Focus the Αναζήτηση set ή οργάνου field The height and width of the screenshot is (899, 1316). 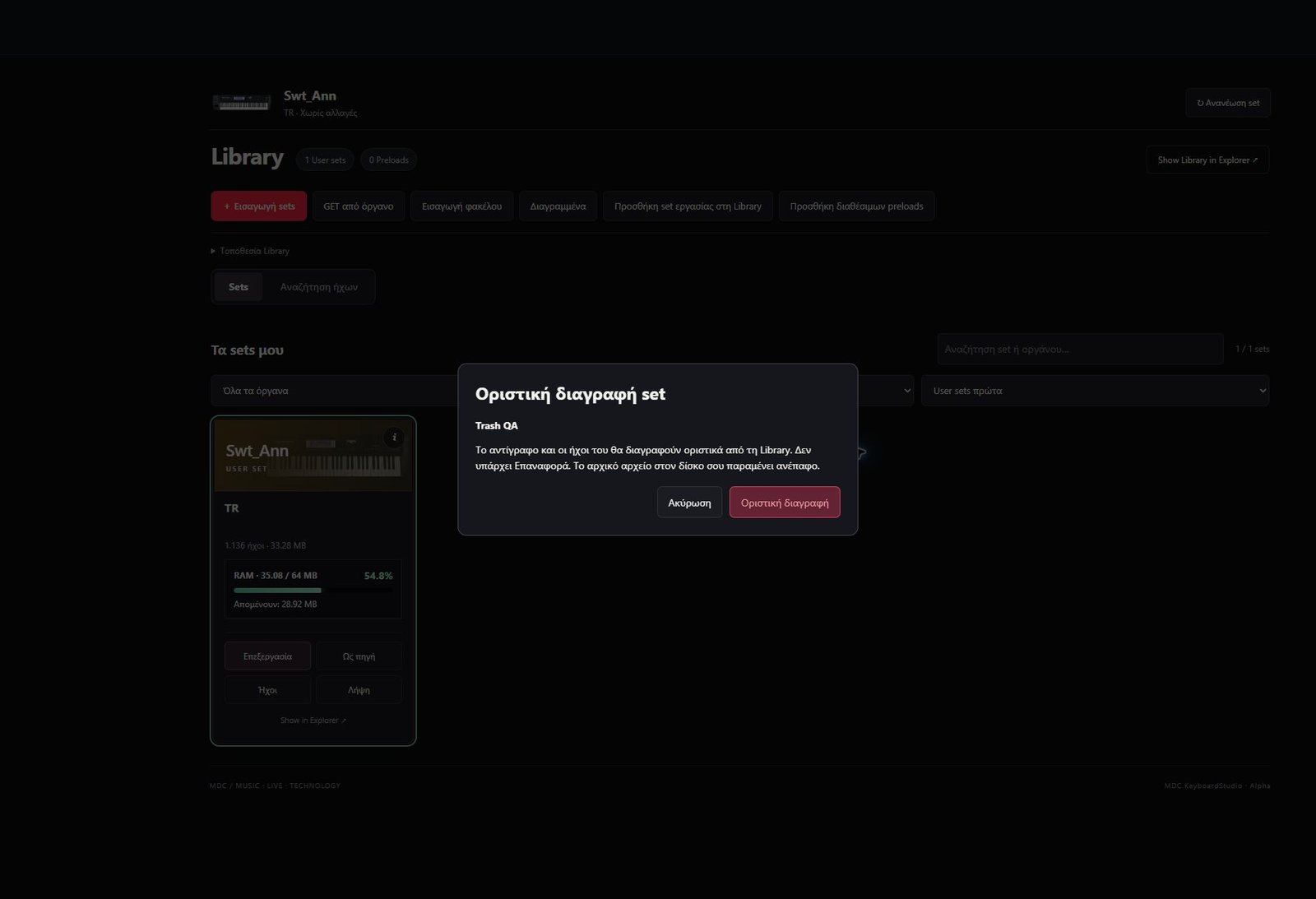(1080, 349)
